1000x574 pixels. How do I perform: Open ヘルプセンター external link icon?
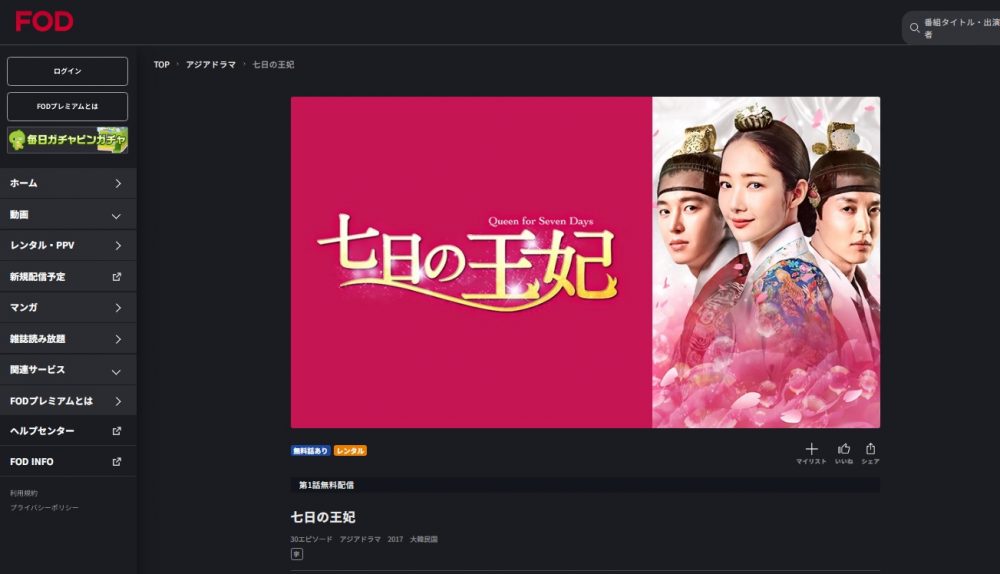[117, 431]
